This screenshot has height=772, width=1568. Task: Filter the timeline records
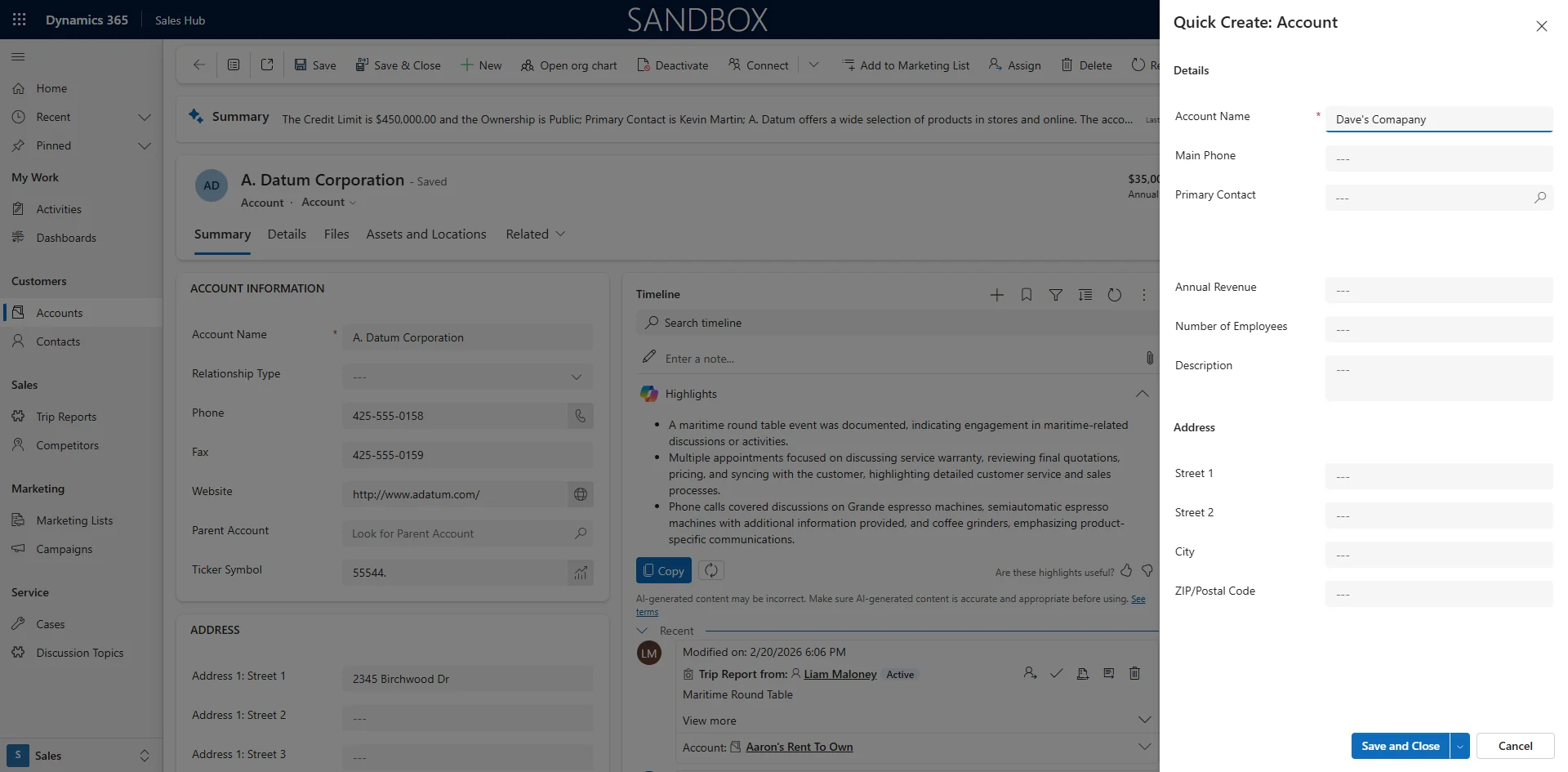1056,294
